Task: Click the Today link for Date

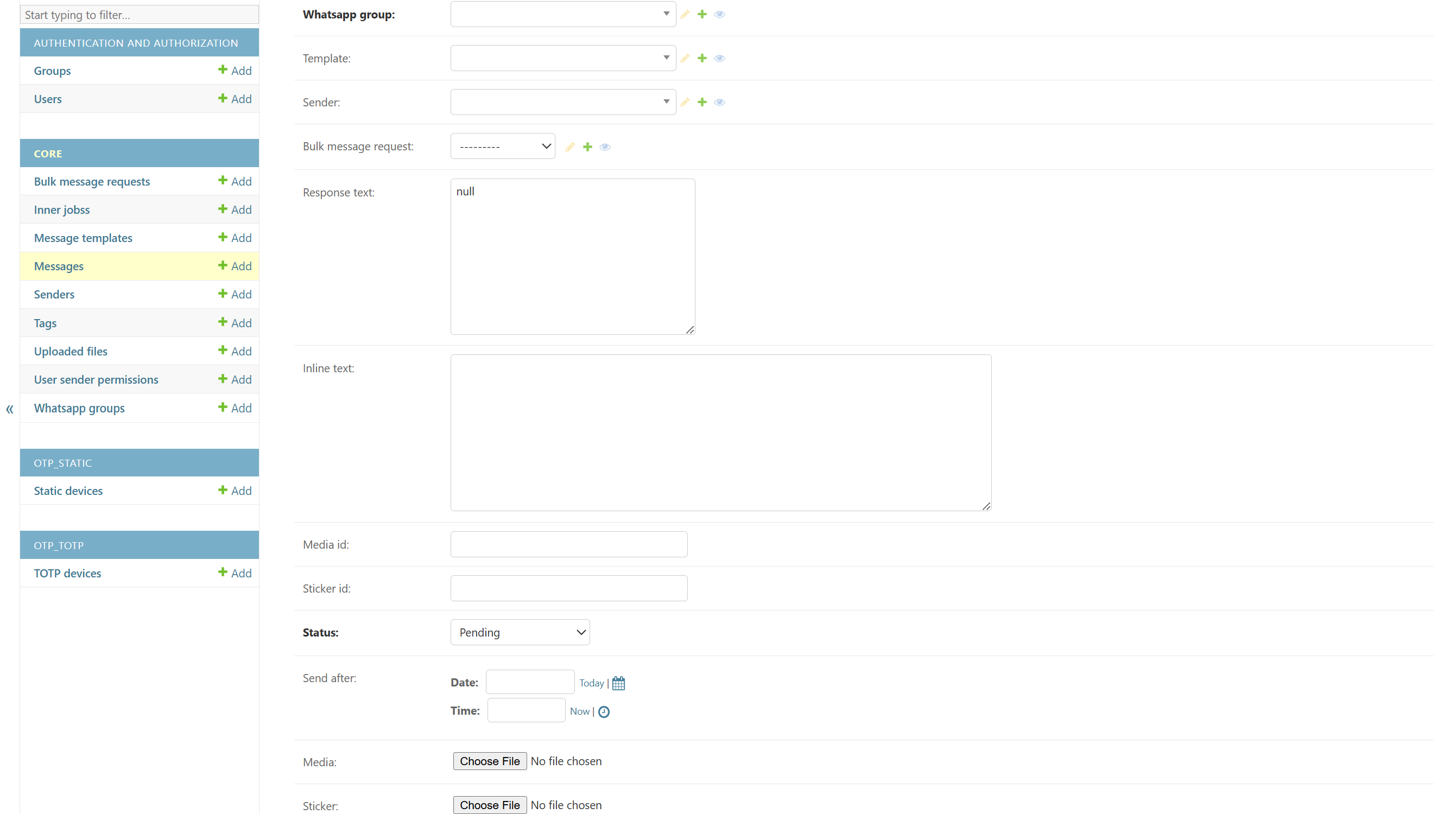Action: pyautogui.click(x=591, y=683)
